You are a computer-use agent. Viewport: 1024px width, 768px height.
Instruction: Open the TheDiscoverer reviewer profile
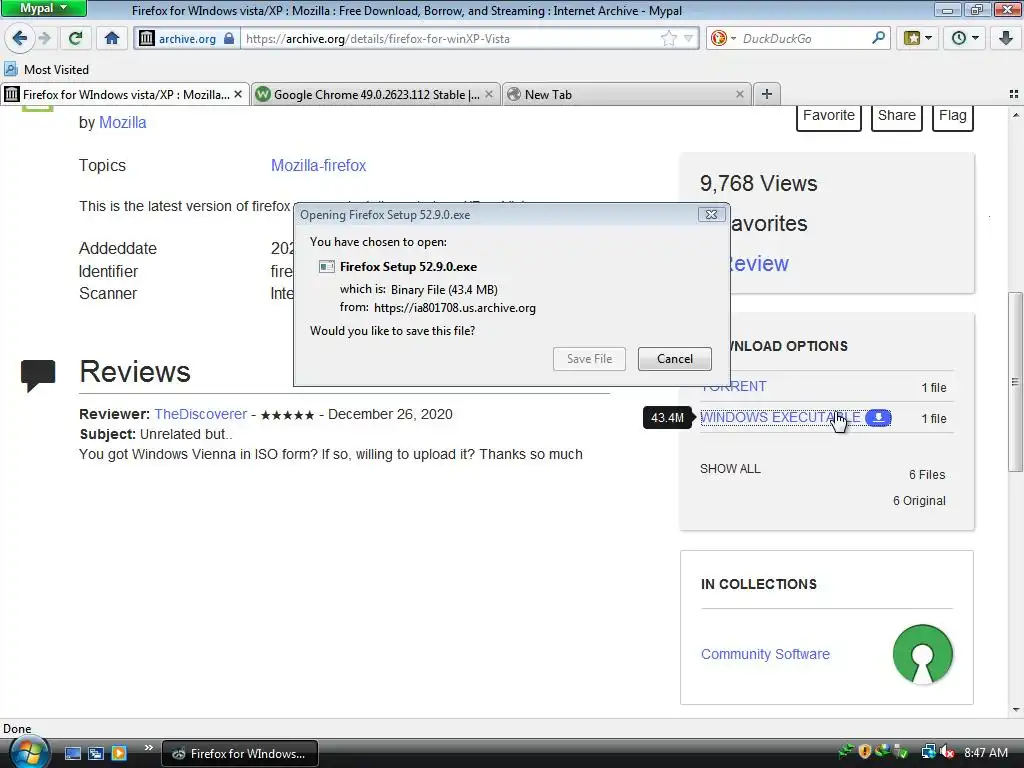point(200,414)
